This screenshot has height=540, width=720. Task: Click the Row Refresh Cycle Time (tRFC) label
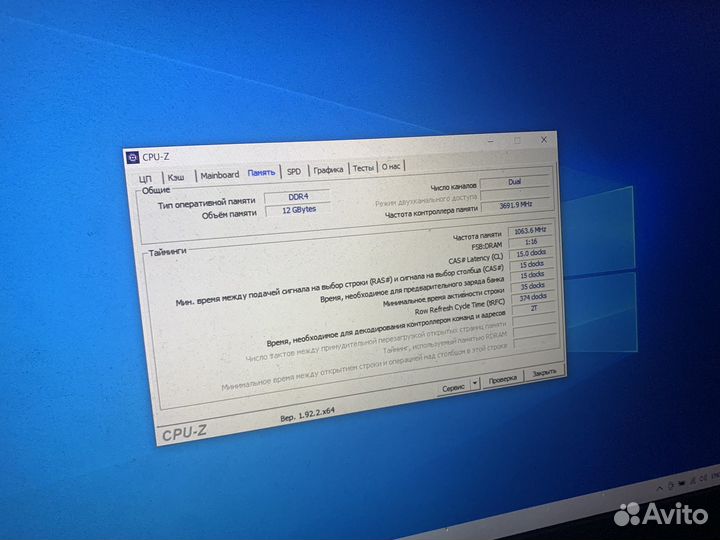pos(460,307)
